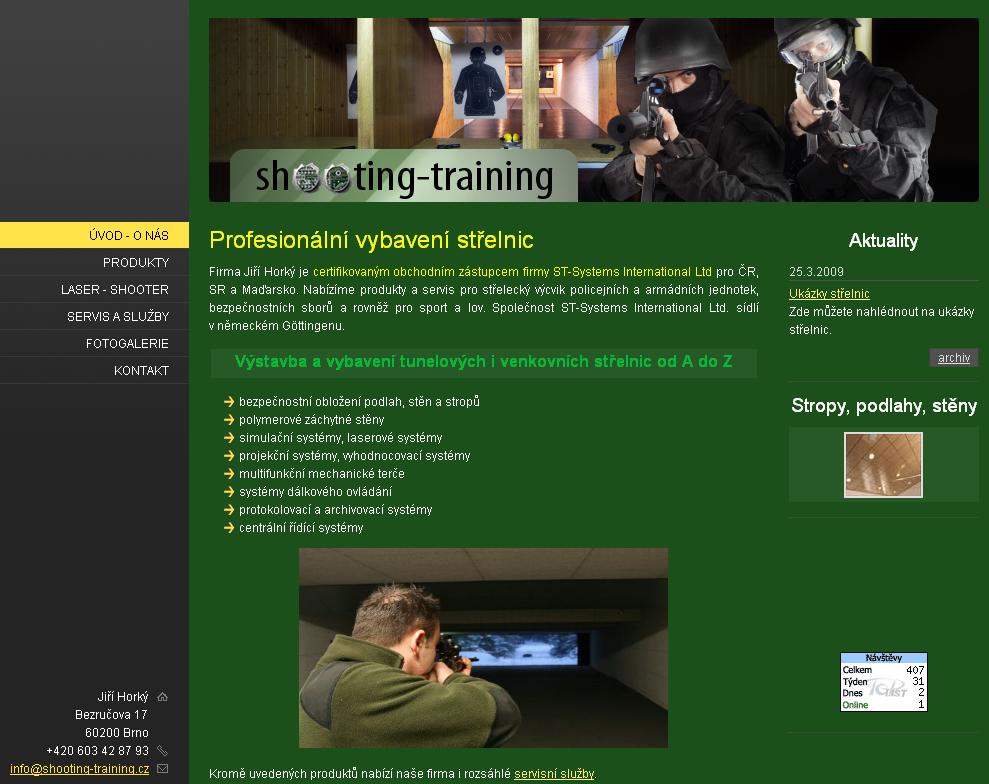Click the photo of man aiming rifle
989x784 pixels.
click(x=483, y=648)
